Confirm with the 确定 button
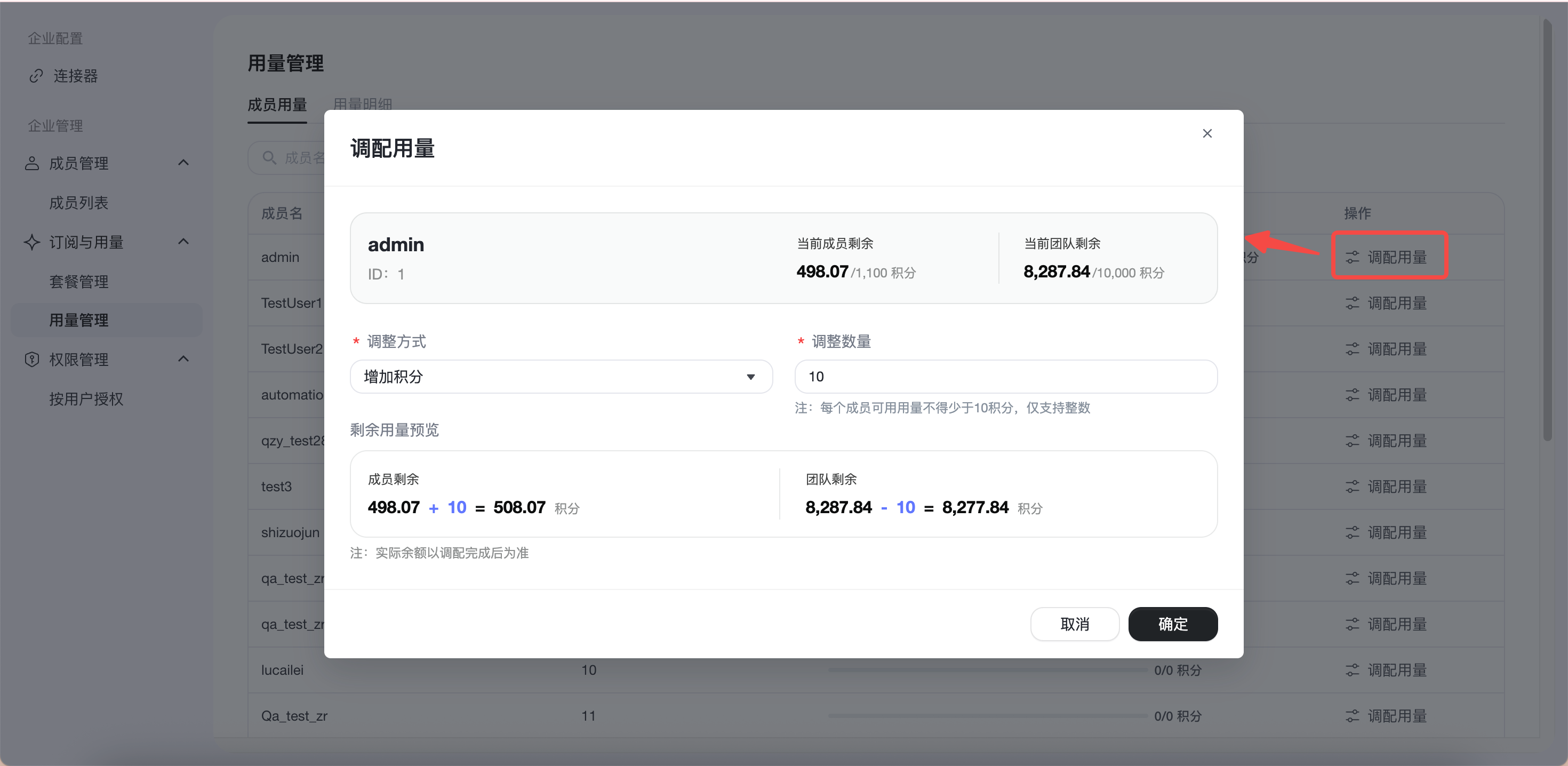 tap(1172, 624)
